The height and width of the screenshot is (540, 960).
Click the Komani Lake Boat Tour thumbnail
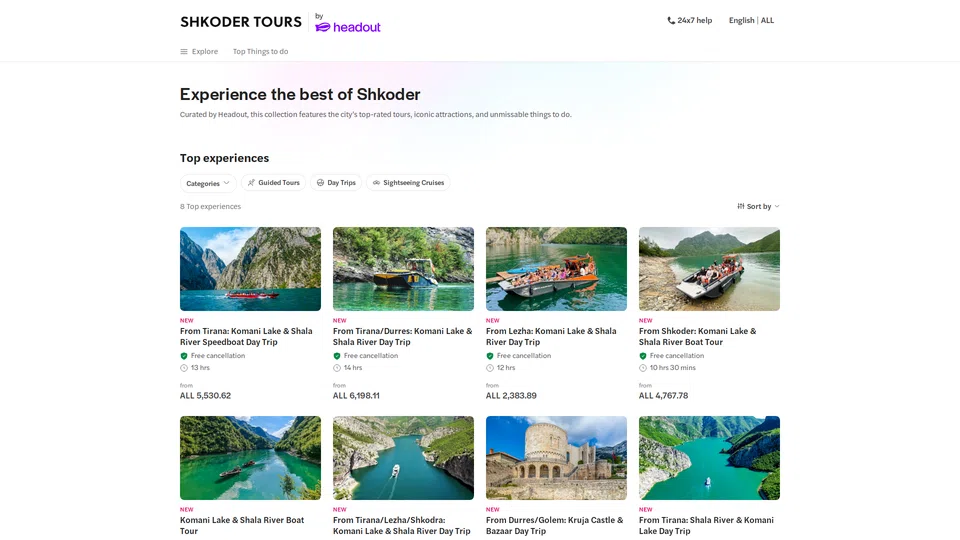pos(250,458)
